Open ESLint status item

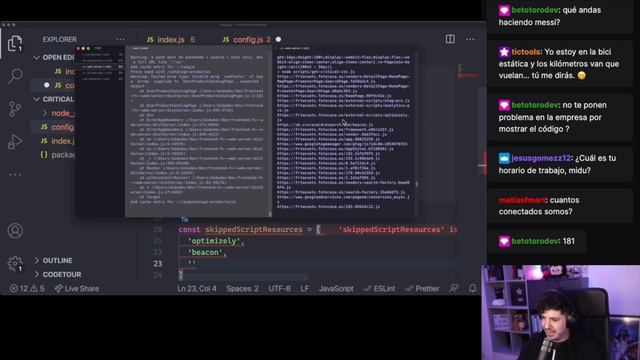(x=379, y=289)
